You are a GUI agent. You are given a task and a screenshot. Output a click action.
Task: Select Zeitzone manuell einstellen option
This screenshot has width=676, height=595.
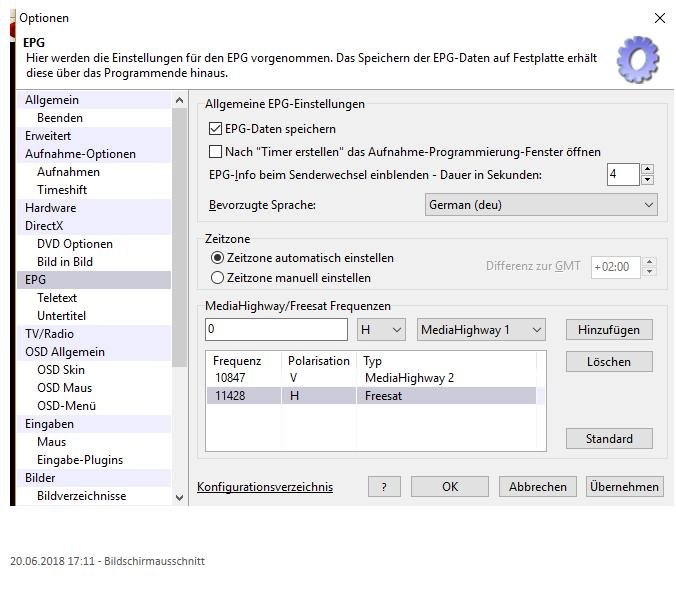click(x=218, y=278)
